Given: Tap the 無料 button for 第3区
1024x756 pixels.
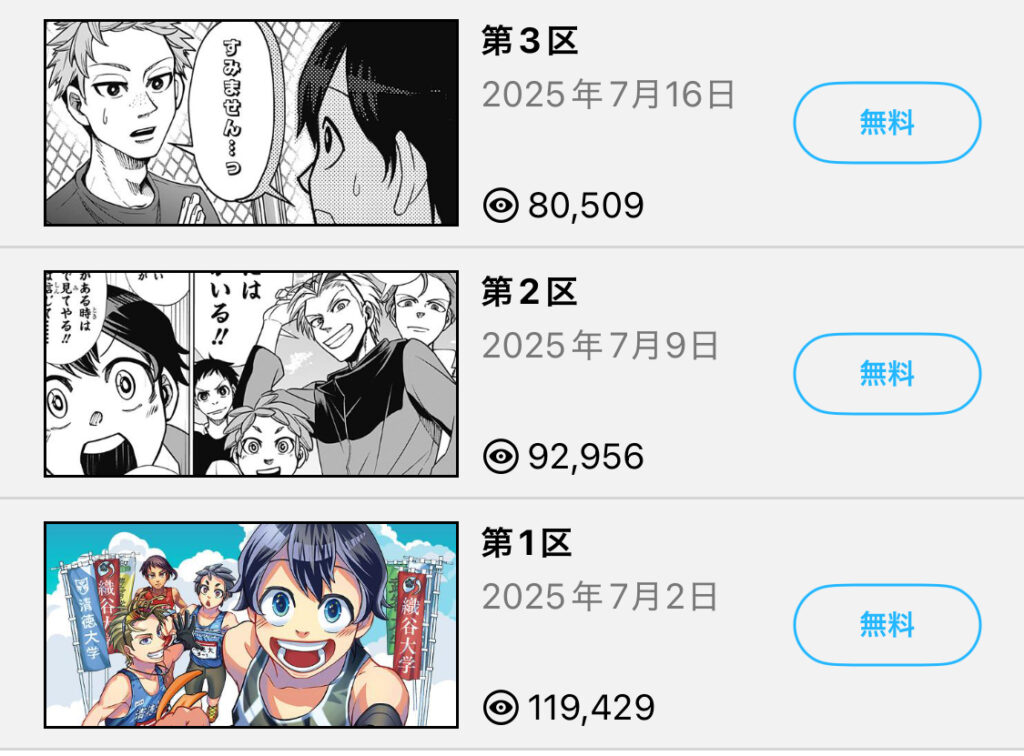Looking at the screenshot, I should click(887, 123).
